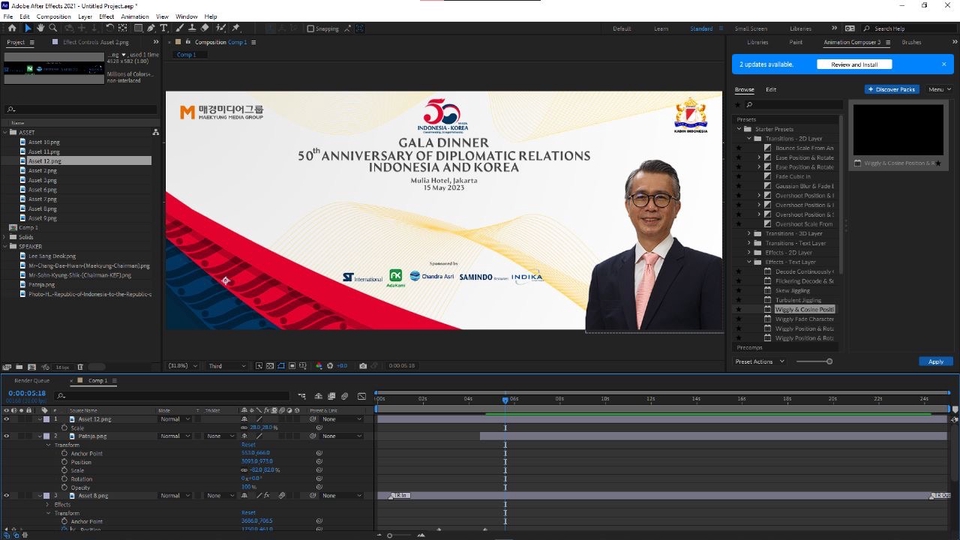Open the Third resolution dropdown
960x540 pixels.
(x=226, y=366)
